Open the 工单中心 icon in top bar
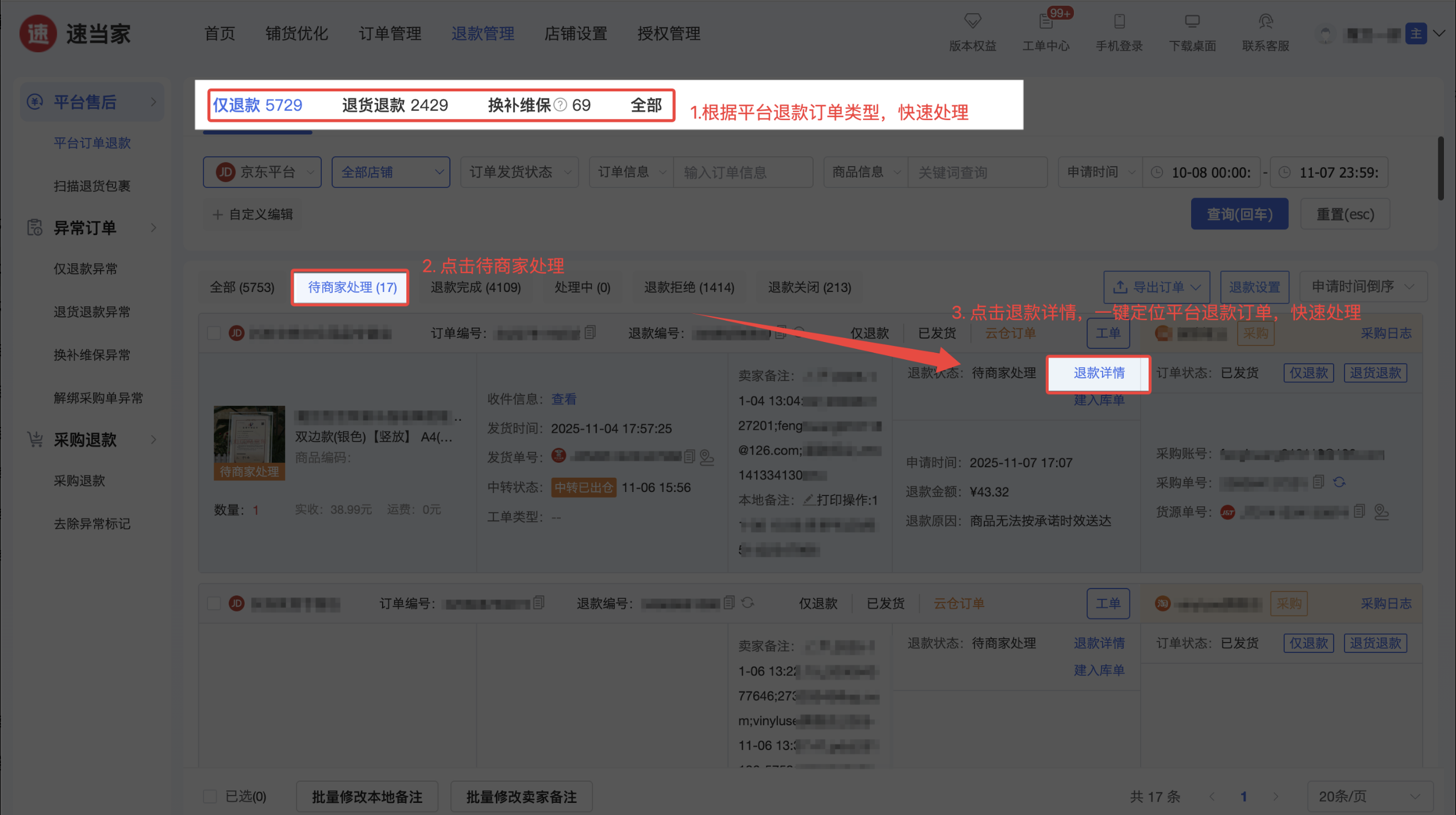 [1047, 22]
